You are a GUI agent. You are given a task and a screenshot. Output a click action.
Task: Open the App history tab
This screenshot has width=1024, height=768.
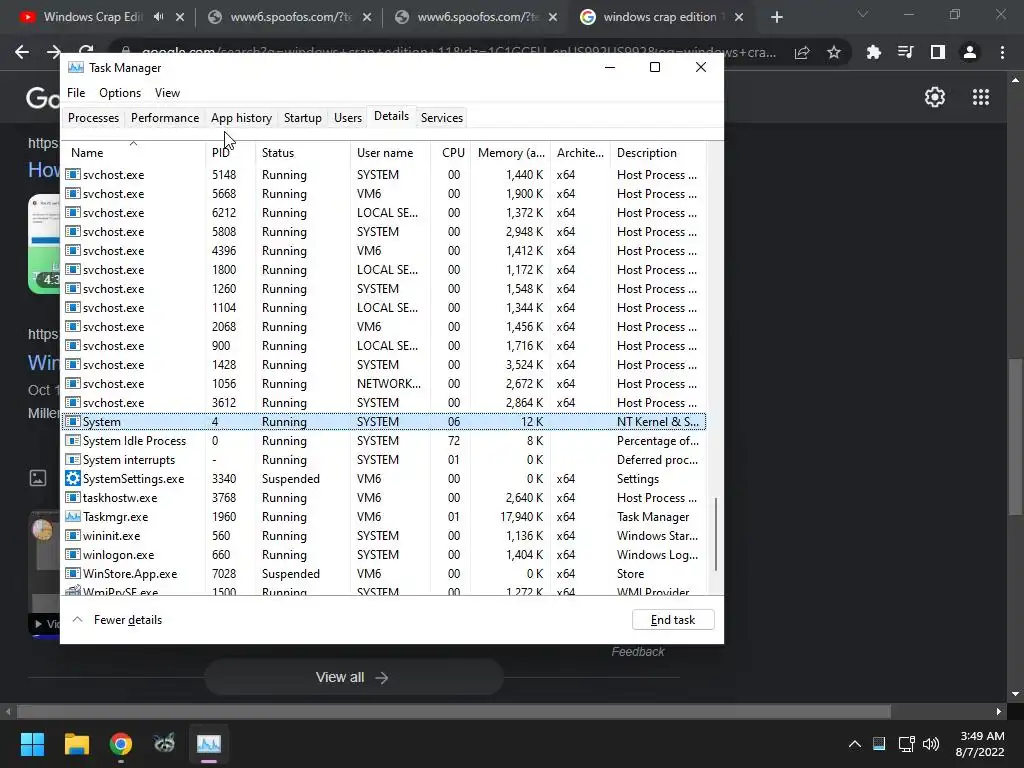coord(241,118)
